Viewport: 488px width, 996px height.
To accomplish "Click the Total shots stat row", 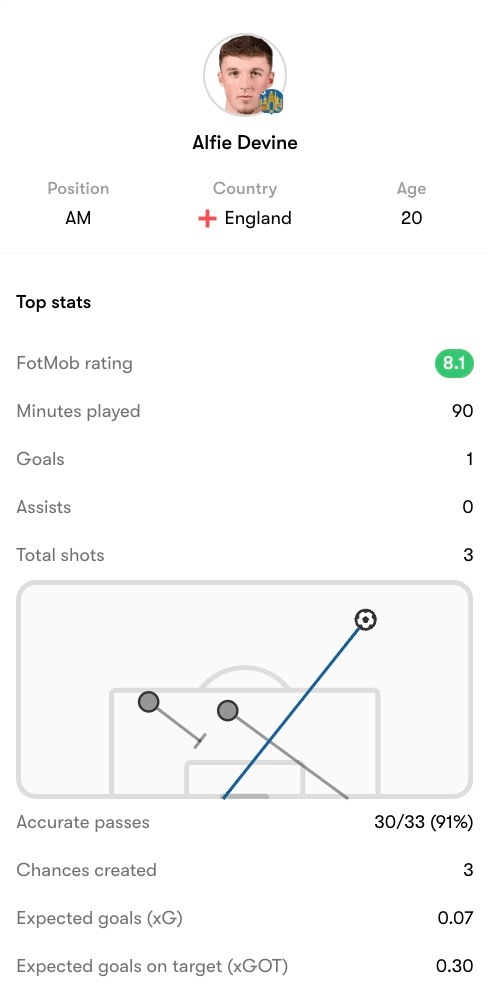I will [x=245, y=555].
